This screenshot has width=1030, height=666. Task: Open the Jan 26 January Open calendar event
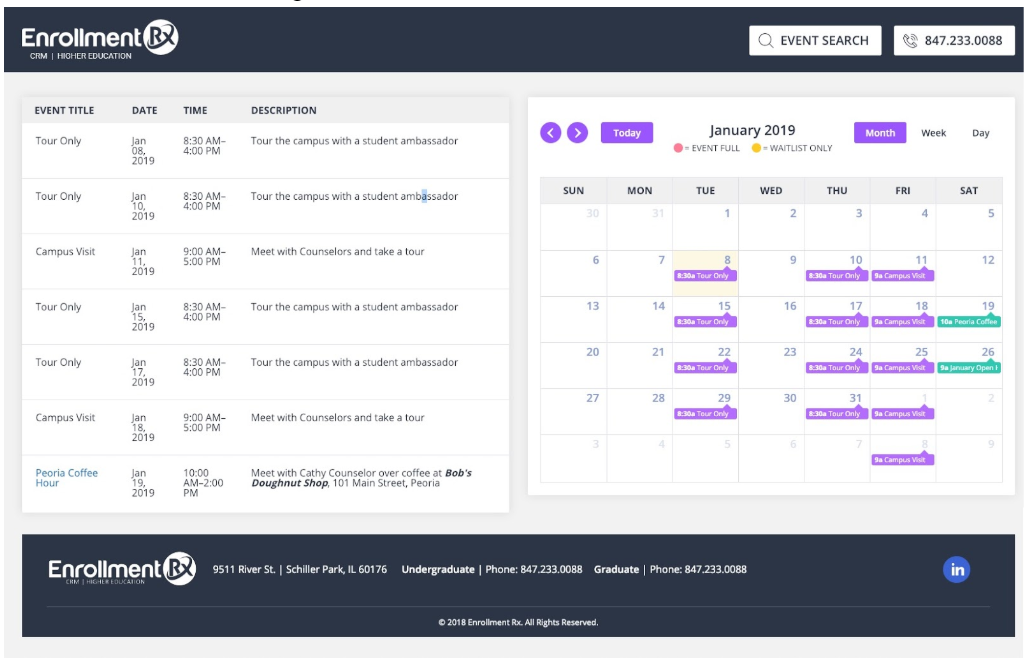click(x=968, y=368)
